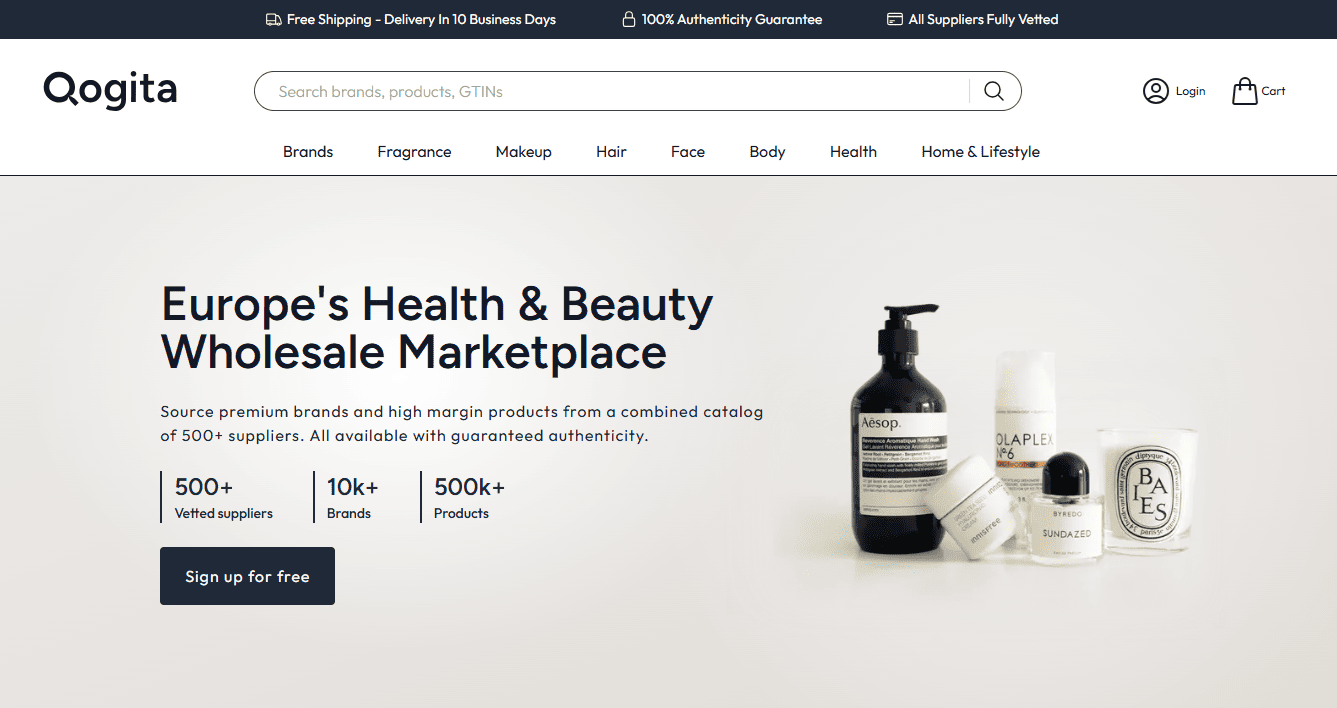
Task: Open the user Login icon
Action: pos(1155,91)
